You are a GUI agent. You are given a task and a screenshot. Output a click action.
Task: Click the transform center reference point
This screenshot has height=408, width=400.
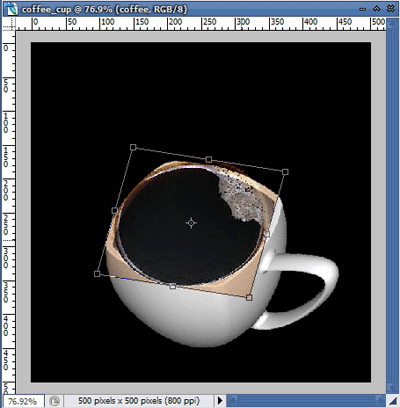191,223
